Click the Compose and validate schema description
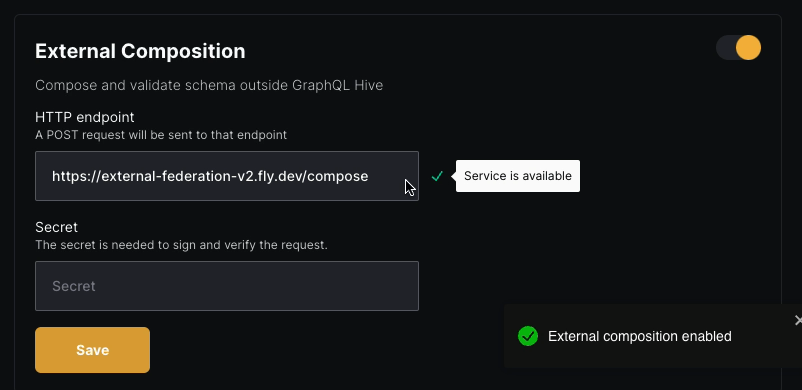Image resolution: width=802 pixels, height=390 pixels. click(x=209, y=85)
